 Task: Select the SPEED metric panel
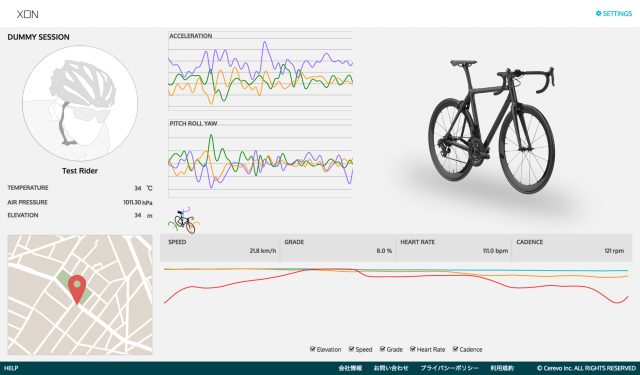tap(220, 247)
